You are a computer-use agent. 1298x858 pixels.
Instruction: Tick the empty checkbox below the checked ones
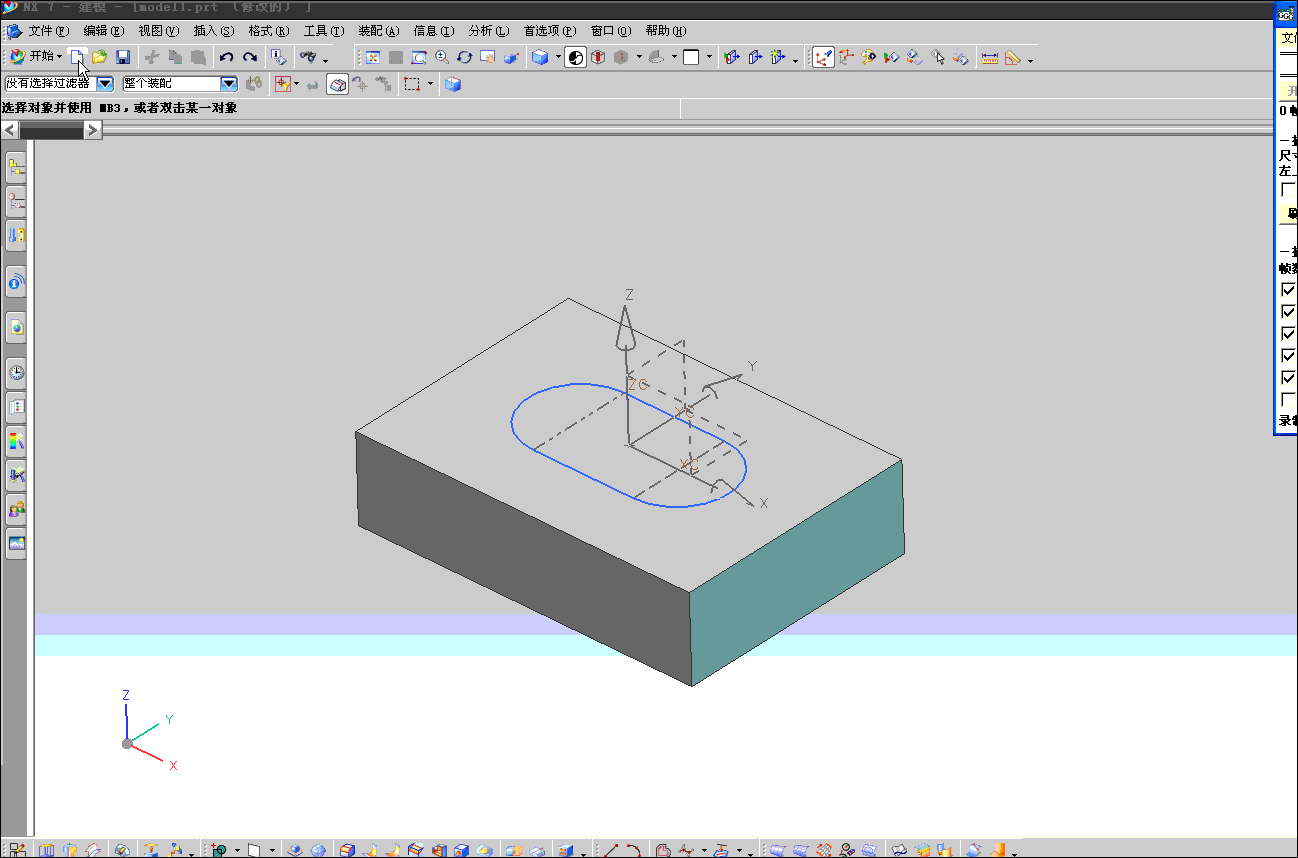point(1289,400)
